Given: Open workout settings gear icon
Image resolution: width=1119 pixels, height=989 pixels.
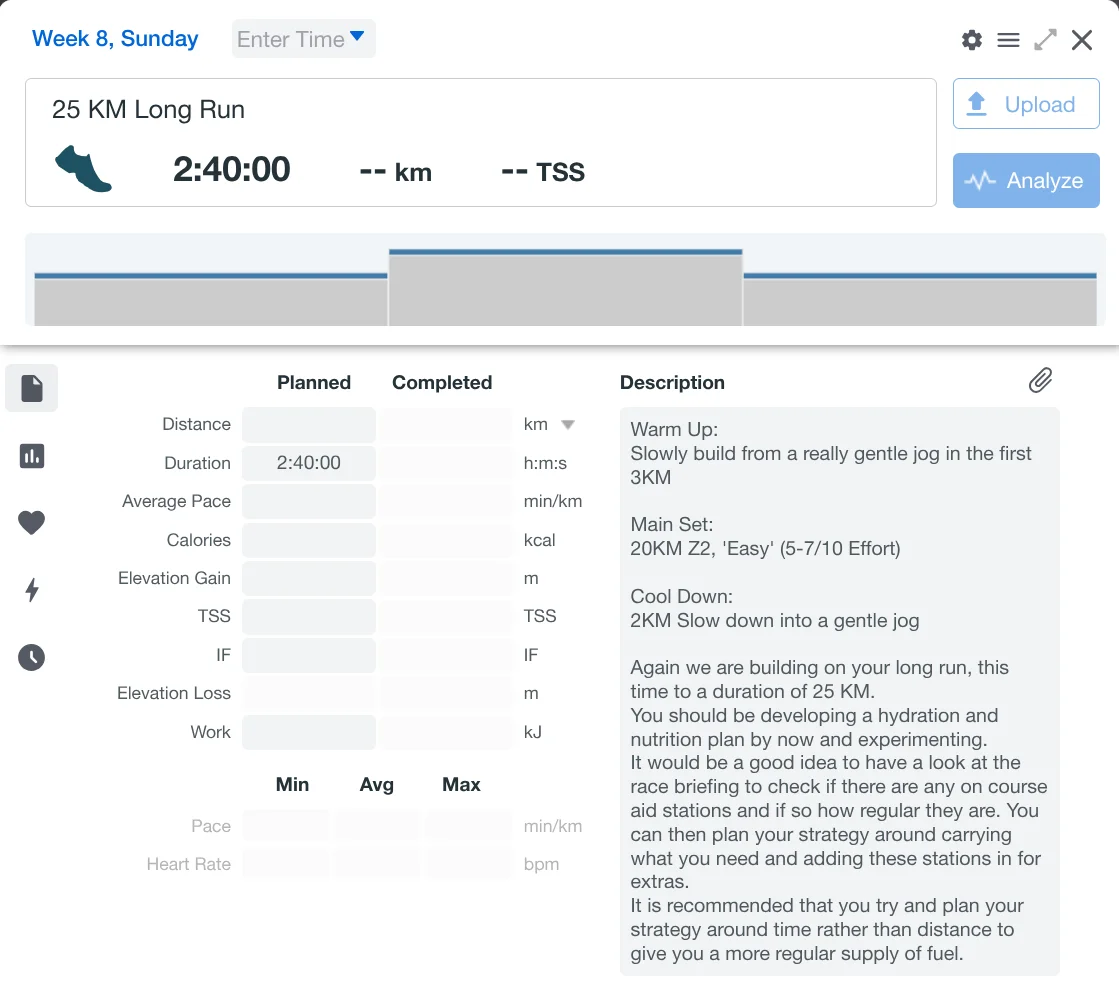Looking at the screenshot, I should [x=971, y=40].
